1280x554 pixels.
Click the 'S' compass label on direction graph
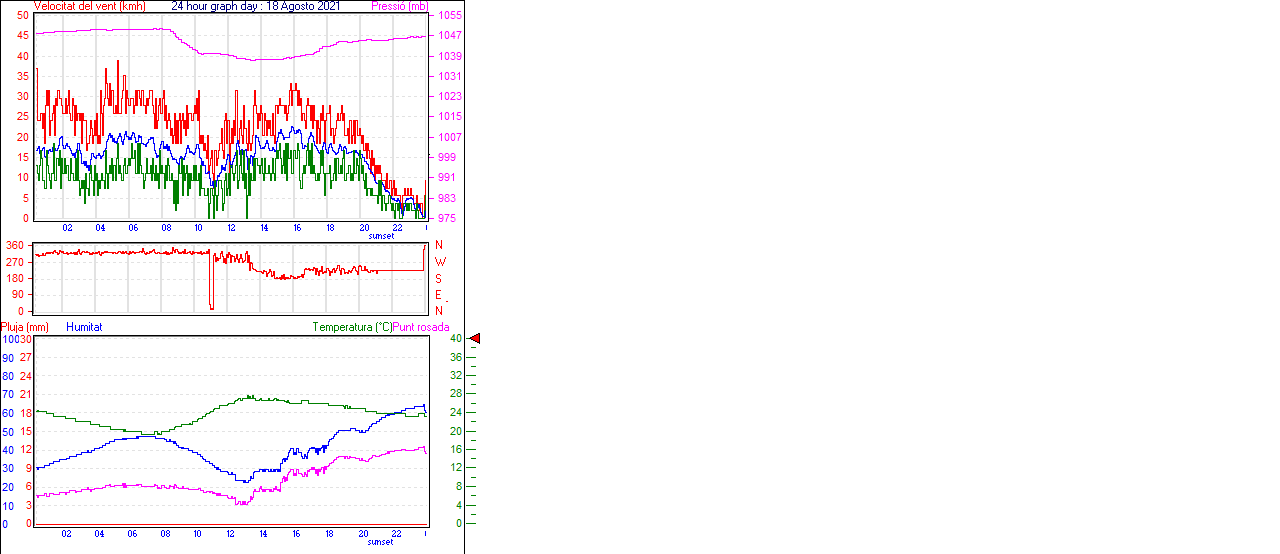point(438,279)
